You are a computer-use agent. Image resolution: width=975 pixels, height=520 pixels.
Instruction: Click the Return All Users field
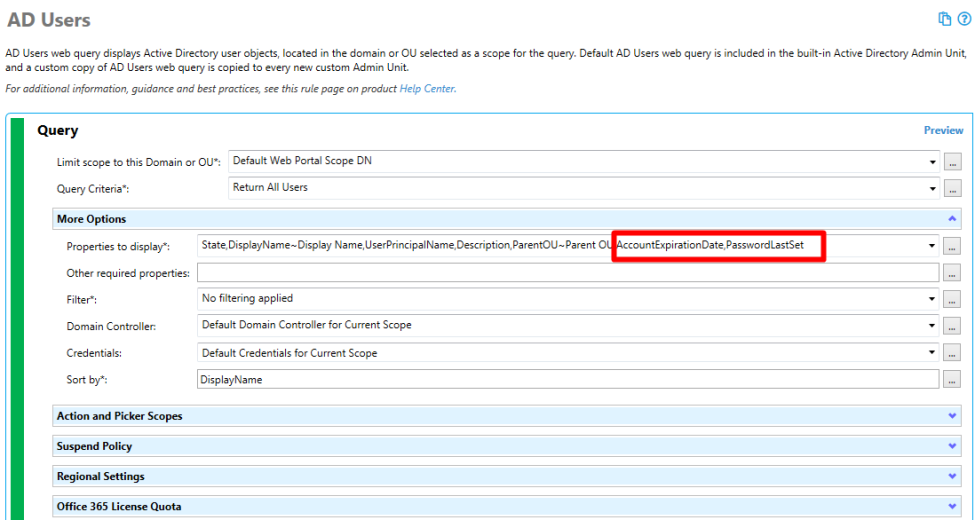coord(584,188)
